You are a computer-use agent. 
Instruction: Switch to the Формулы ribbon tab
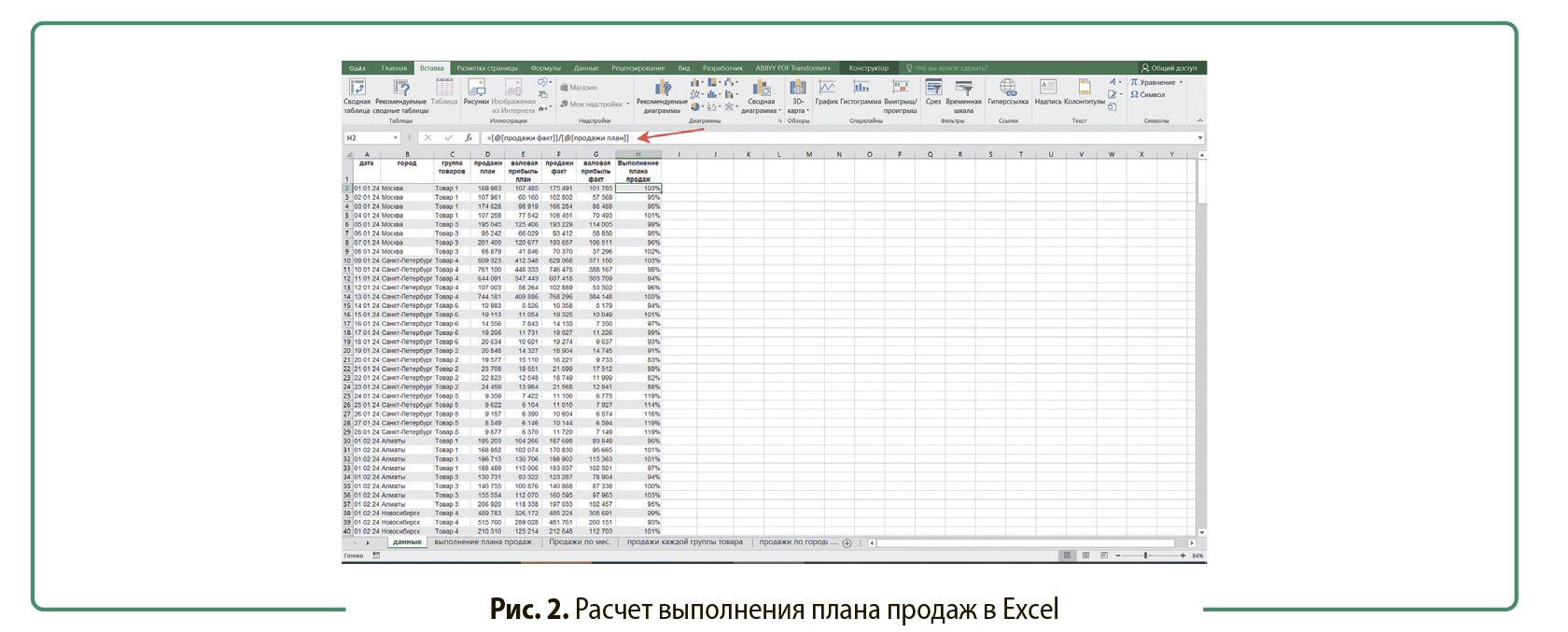(x=546, y=68)
